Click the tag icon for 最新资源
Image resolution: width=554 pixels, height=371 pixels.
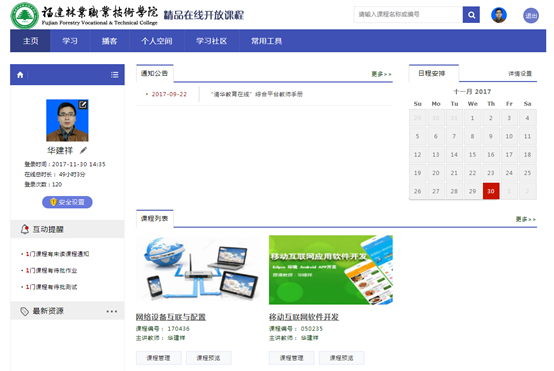coord(24,311)
